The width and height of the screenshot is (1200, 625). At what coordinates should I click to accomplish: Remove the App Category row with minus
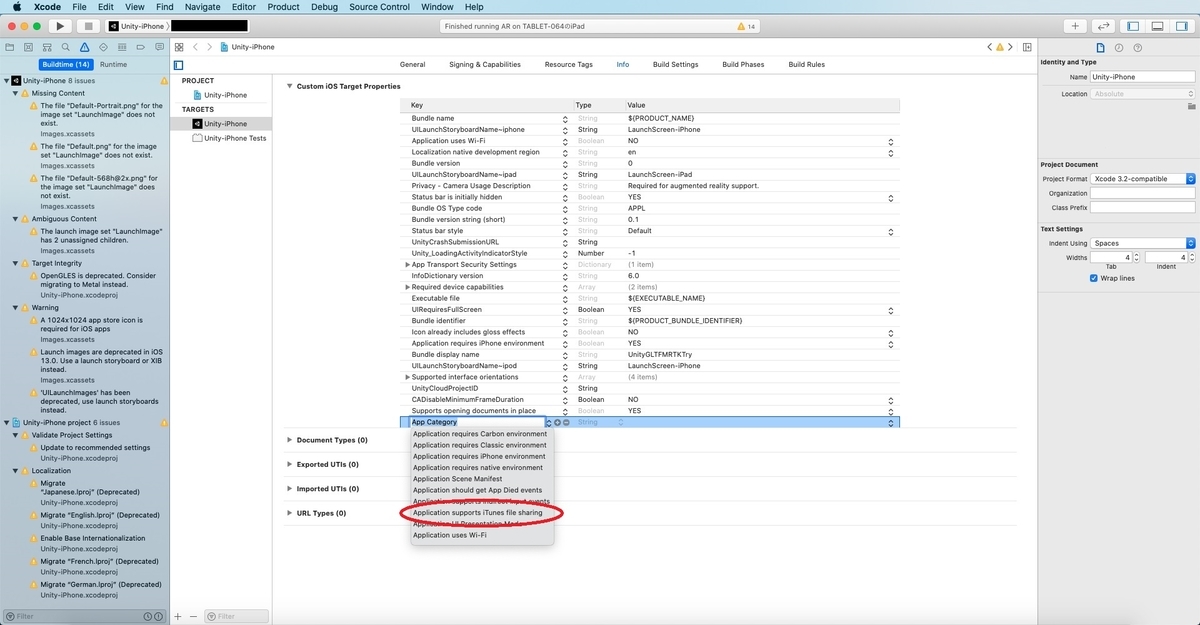tap(566, 422)
